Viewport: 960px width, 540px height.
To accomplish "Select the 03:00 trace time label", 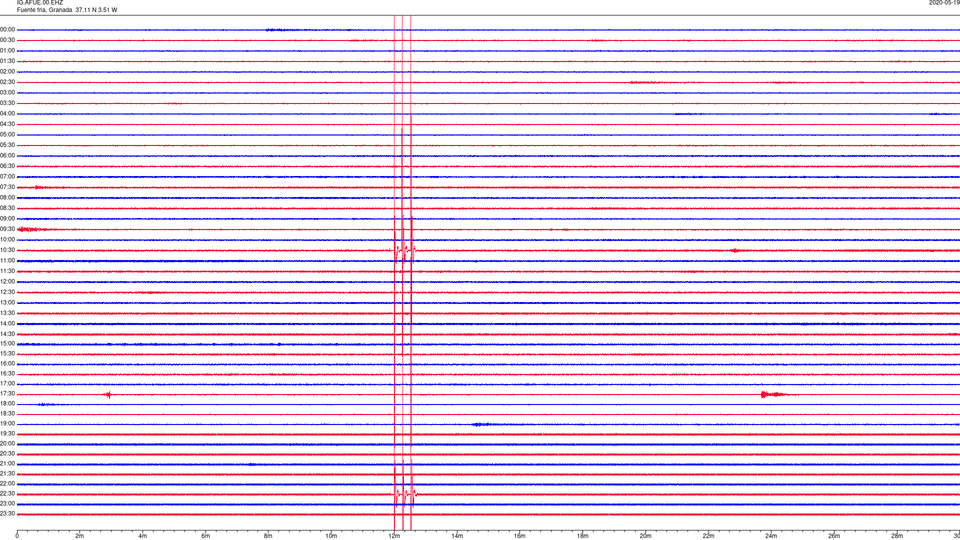I will click(8, 92).
